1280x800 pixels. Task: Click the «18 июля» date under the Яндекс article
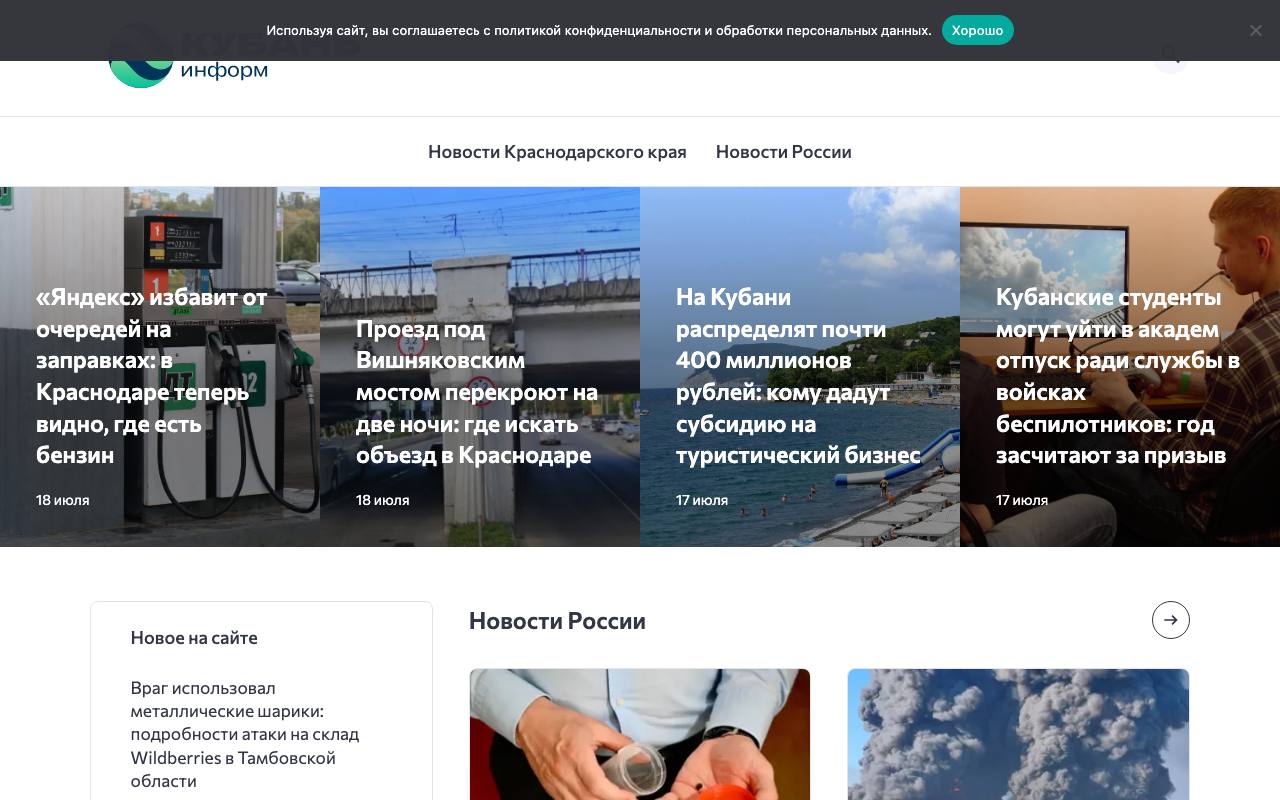point(63,500)
